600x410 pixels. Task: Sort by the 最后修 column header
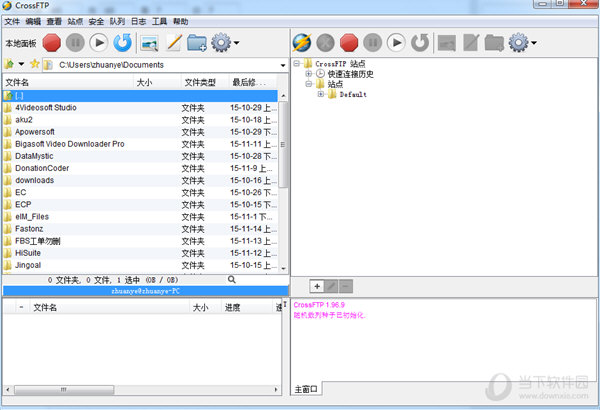pyautogui.click(x=253, y=82)
